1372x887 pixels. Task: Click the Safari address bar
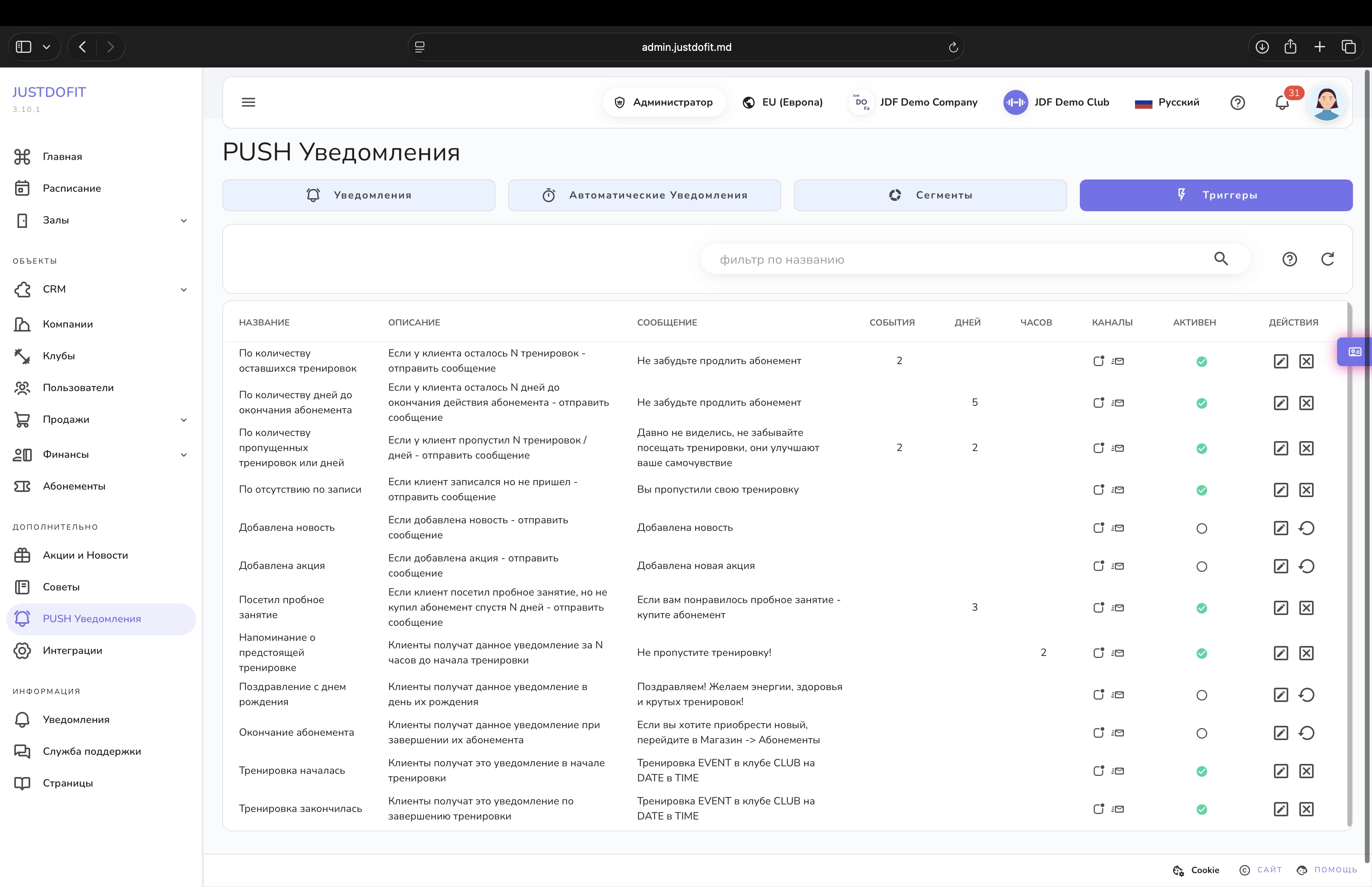686,47
